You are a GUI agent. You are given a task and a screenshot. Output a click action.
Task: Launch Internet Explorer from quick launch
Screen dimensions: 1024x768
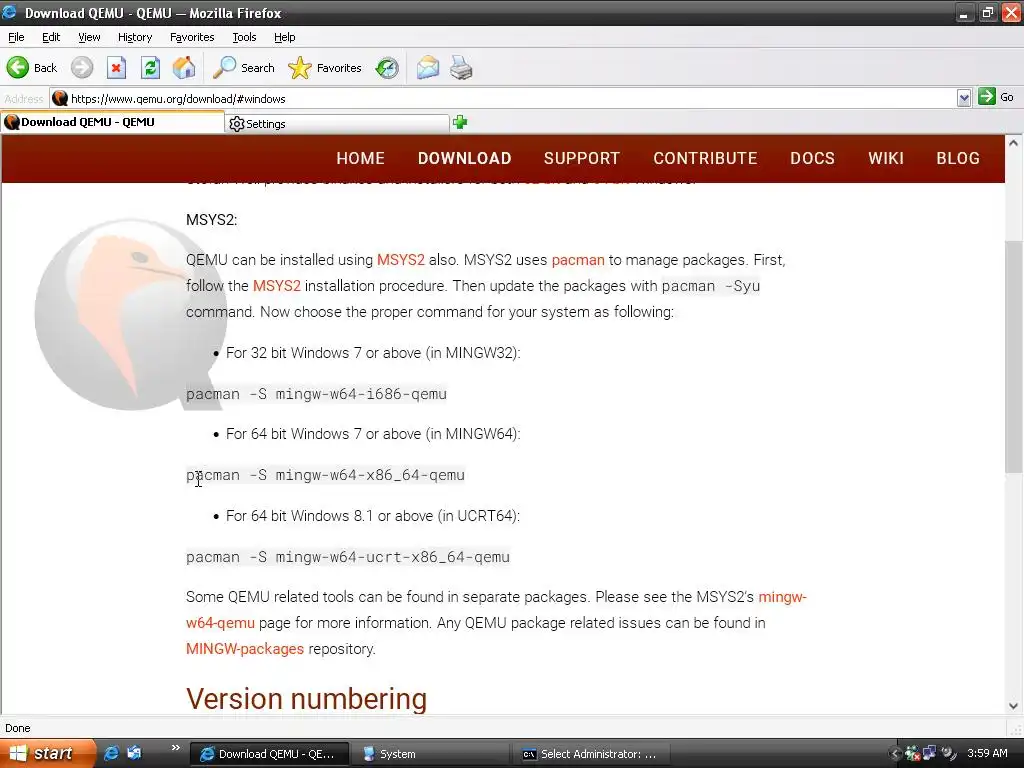pos(112,753)
